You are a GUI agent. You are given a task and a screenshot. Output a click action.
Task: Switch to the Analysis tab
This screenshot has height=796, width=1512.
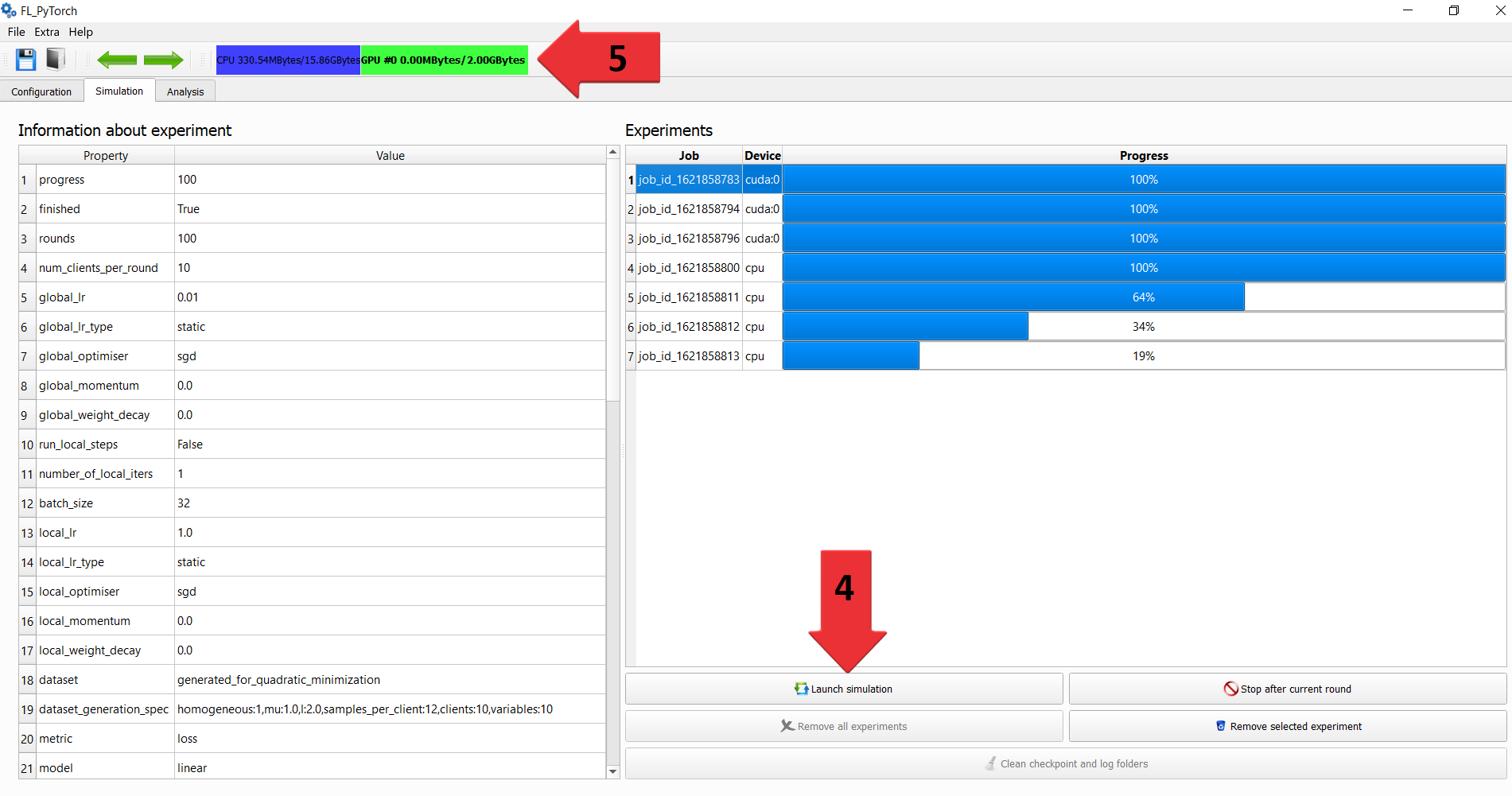coord(185,91)
